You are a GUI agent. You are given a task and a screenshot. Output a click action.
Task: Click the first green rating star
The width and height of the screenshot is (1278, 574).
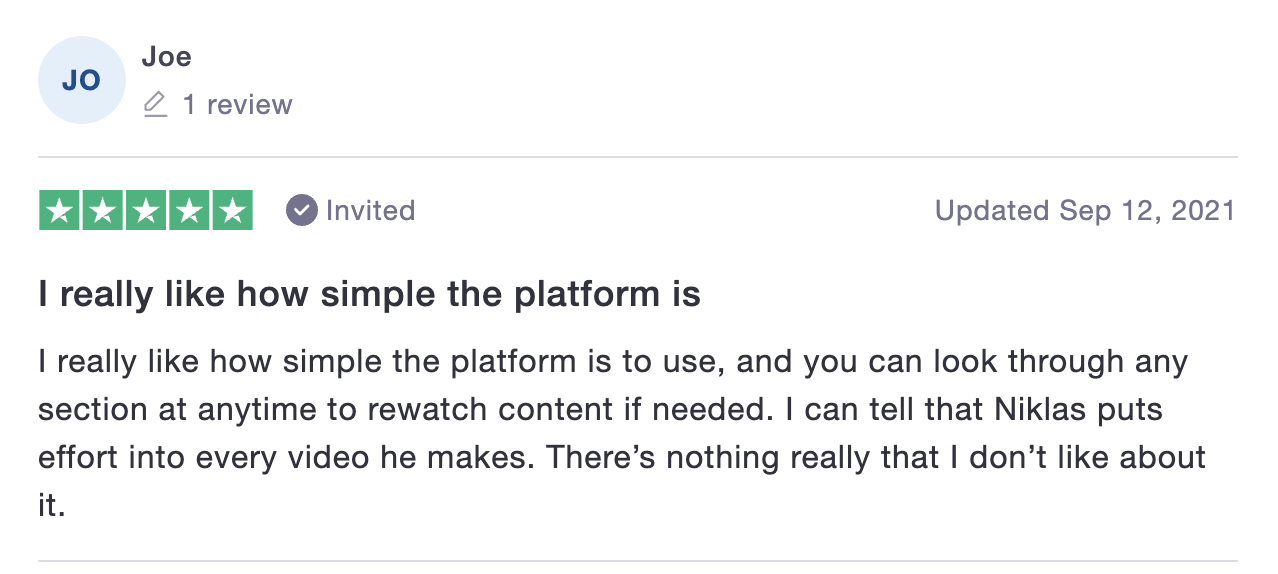[x=60, y=210]
